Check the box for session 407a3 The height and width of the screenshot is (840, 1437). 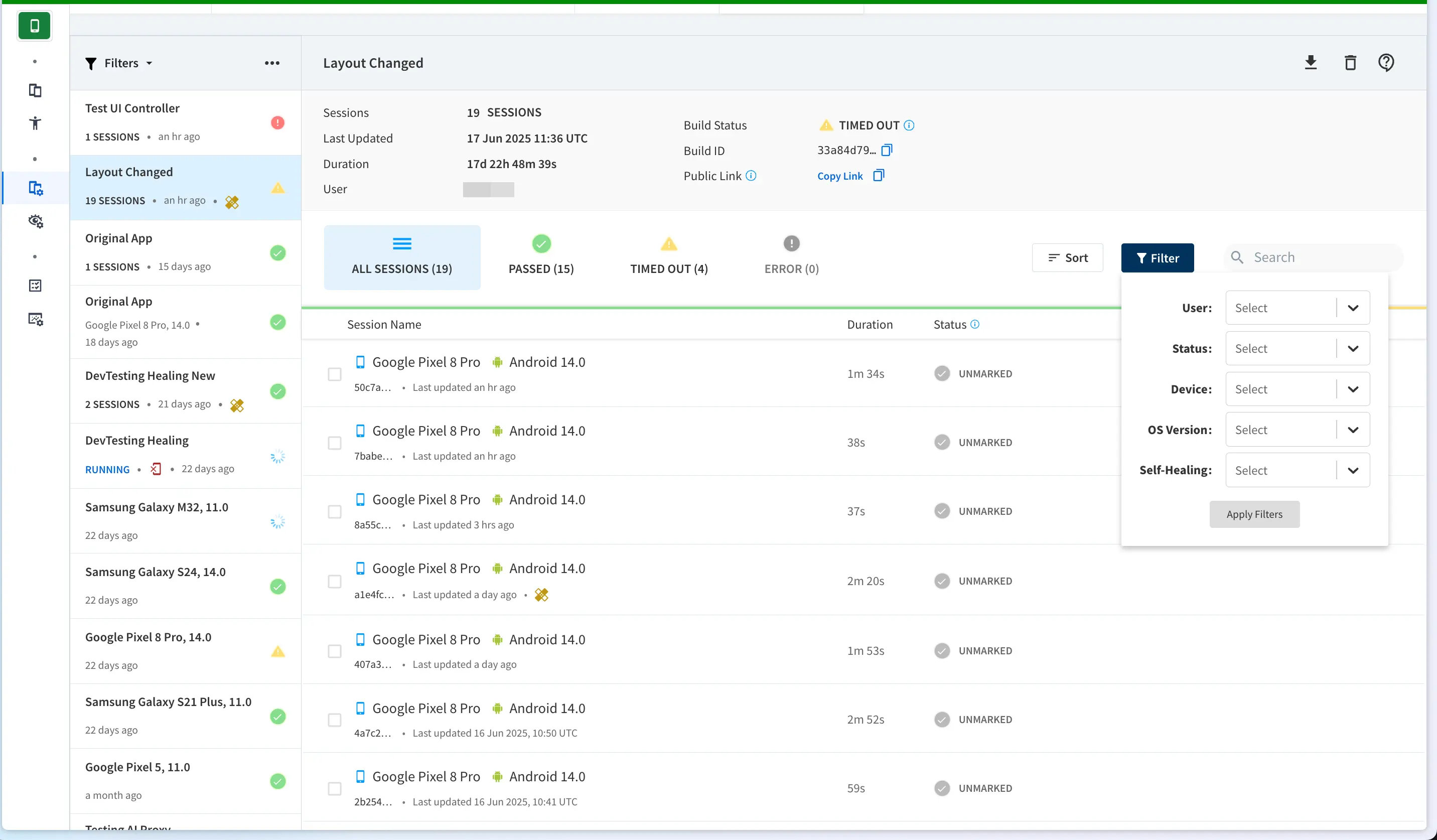[x=335, y=651]
